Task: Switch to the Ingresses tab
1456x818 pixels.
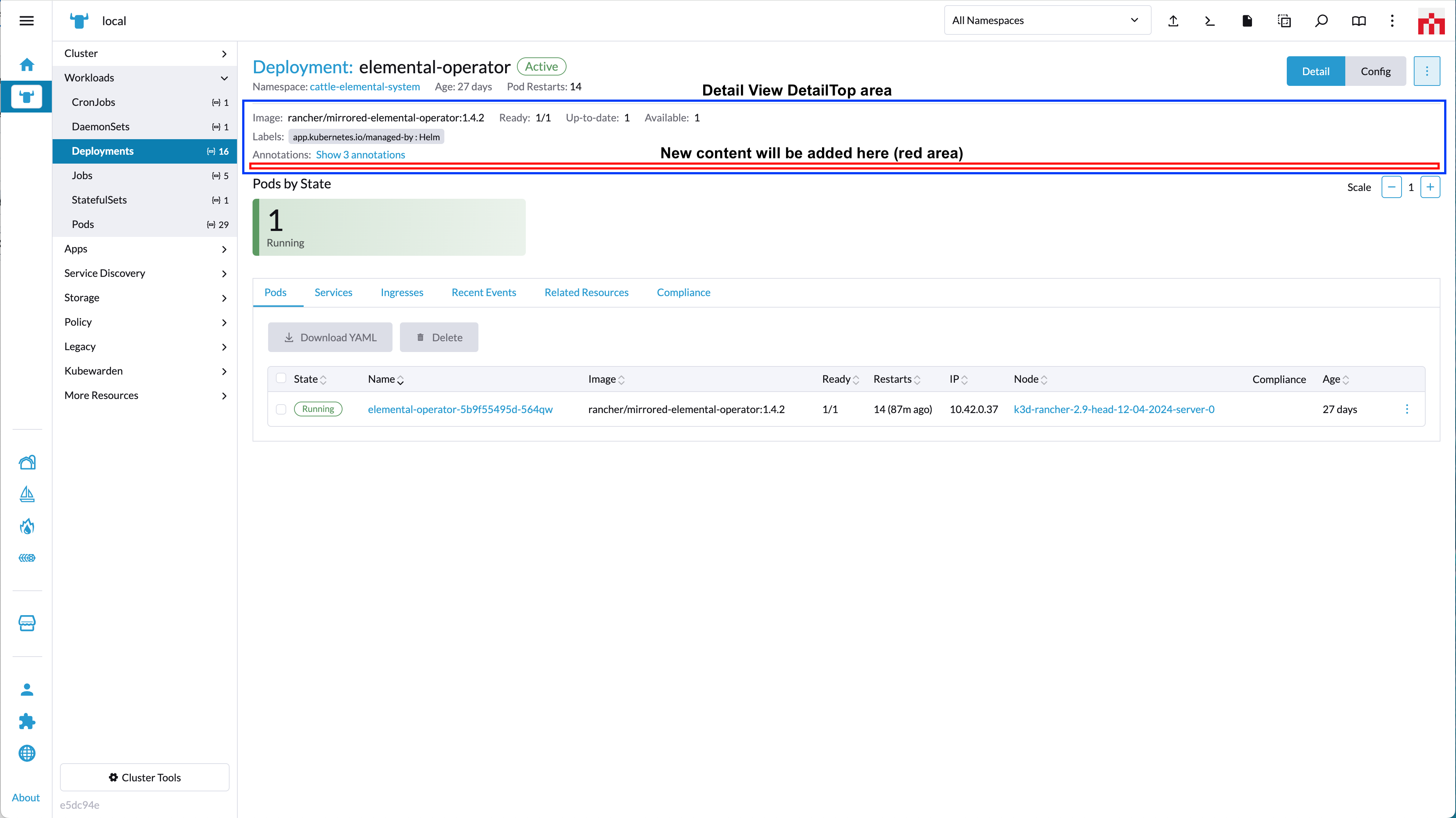Action: [x=402, y=293]
